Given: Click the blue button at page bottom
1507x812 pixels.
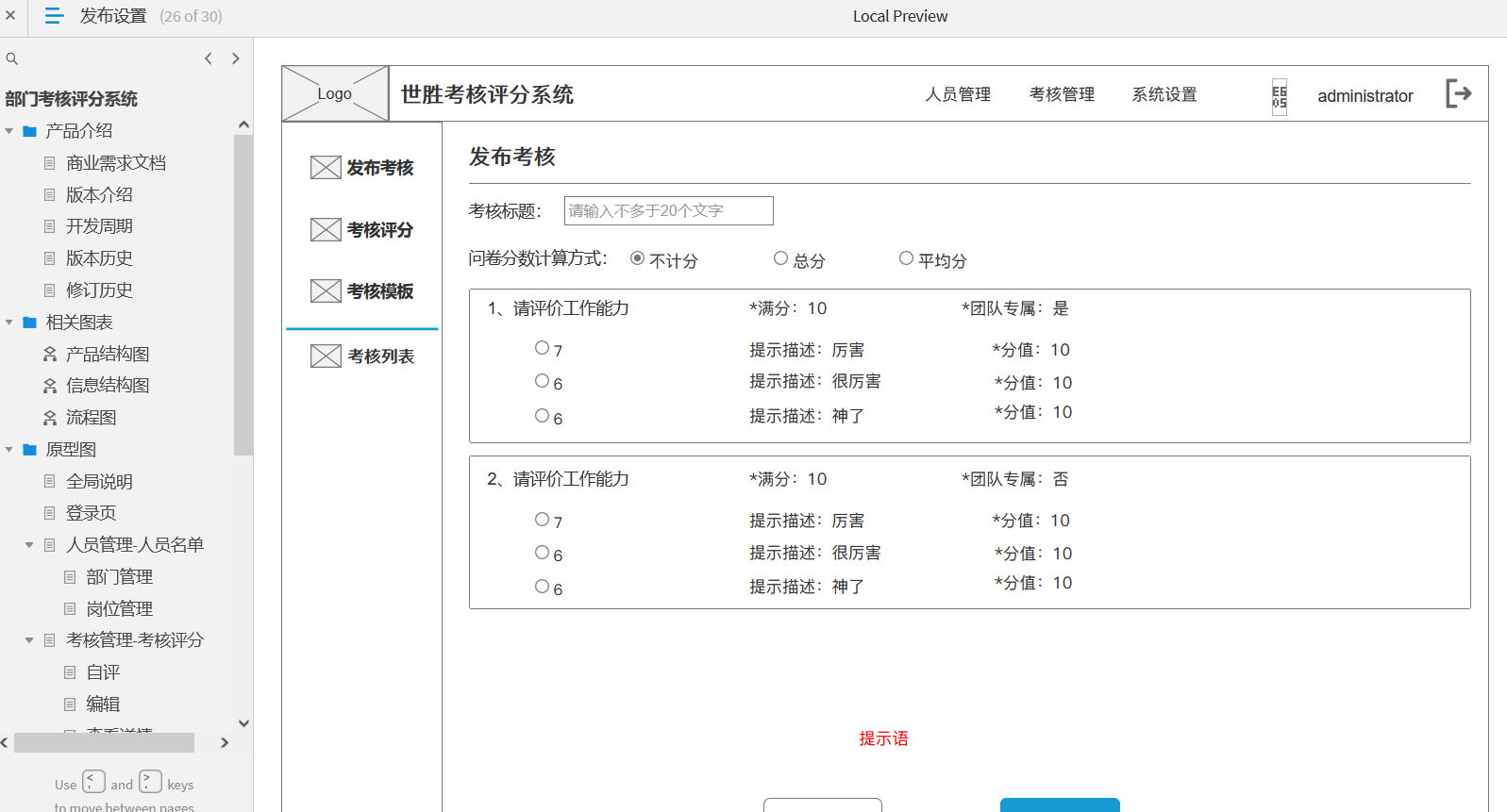Looking at the screenshot, I should (x=1060, y=805).
